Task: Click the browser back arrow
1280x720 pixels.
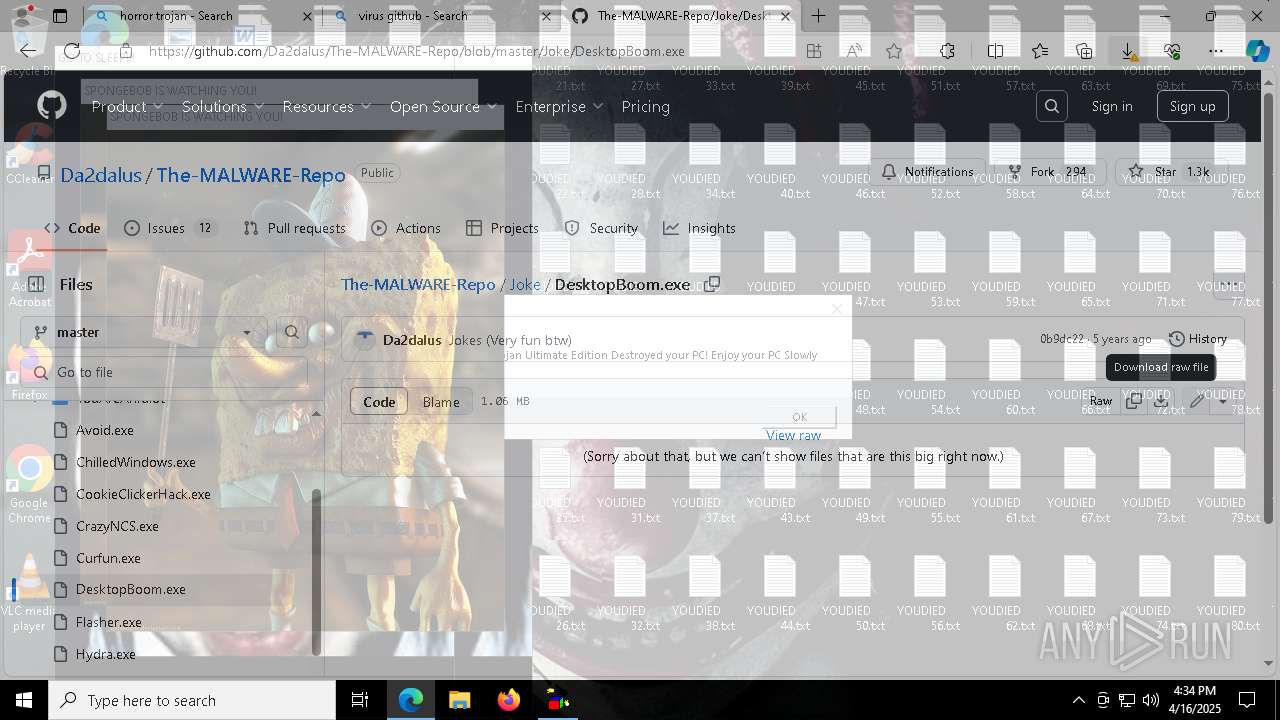Action: pyautogui.click(x=28, y=51)
